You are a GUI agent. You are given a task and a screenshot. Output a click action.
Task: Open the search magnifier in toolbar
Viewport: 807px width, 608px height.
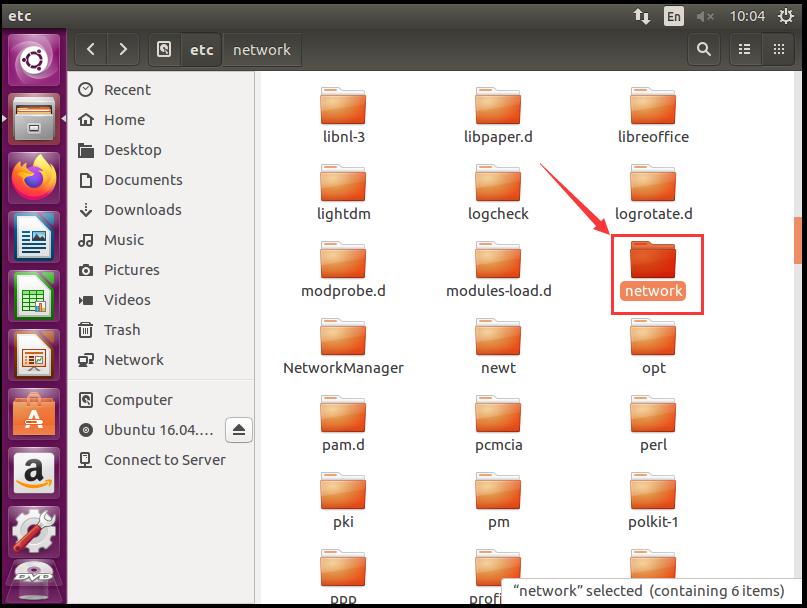tap(704, 49)
